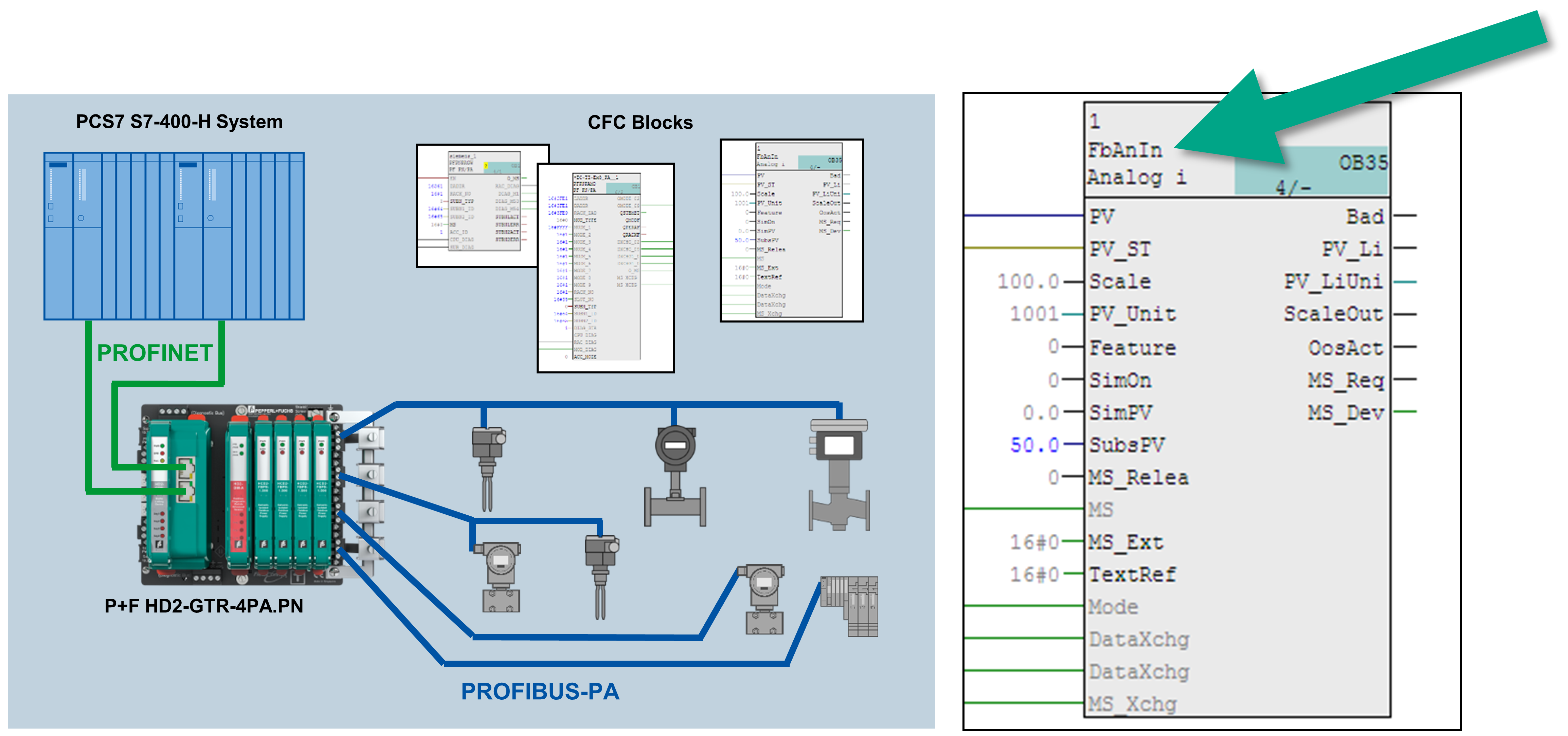Open the middle tall CFC block thumbnail
The width and height of the screenshot is (1568, 736).
[x=605, y=268]
